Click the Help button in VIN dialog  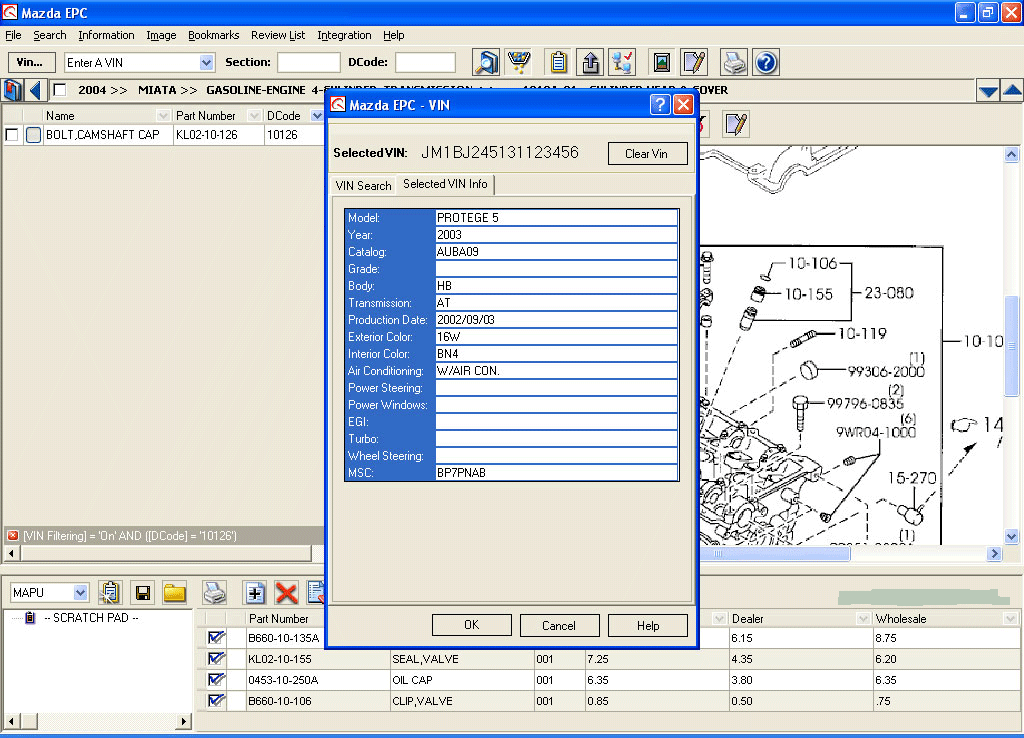click(648, 625)
